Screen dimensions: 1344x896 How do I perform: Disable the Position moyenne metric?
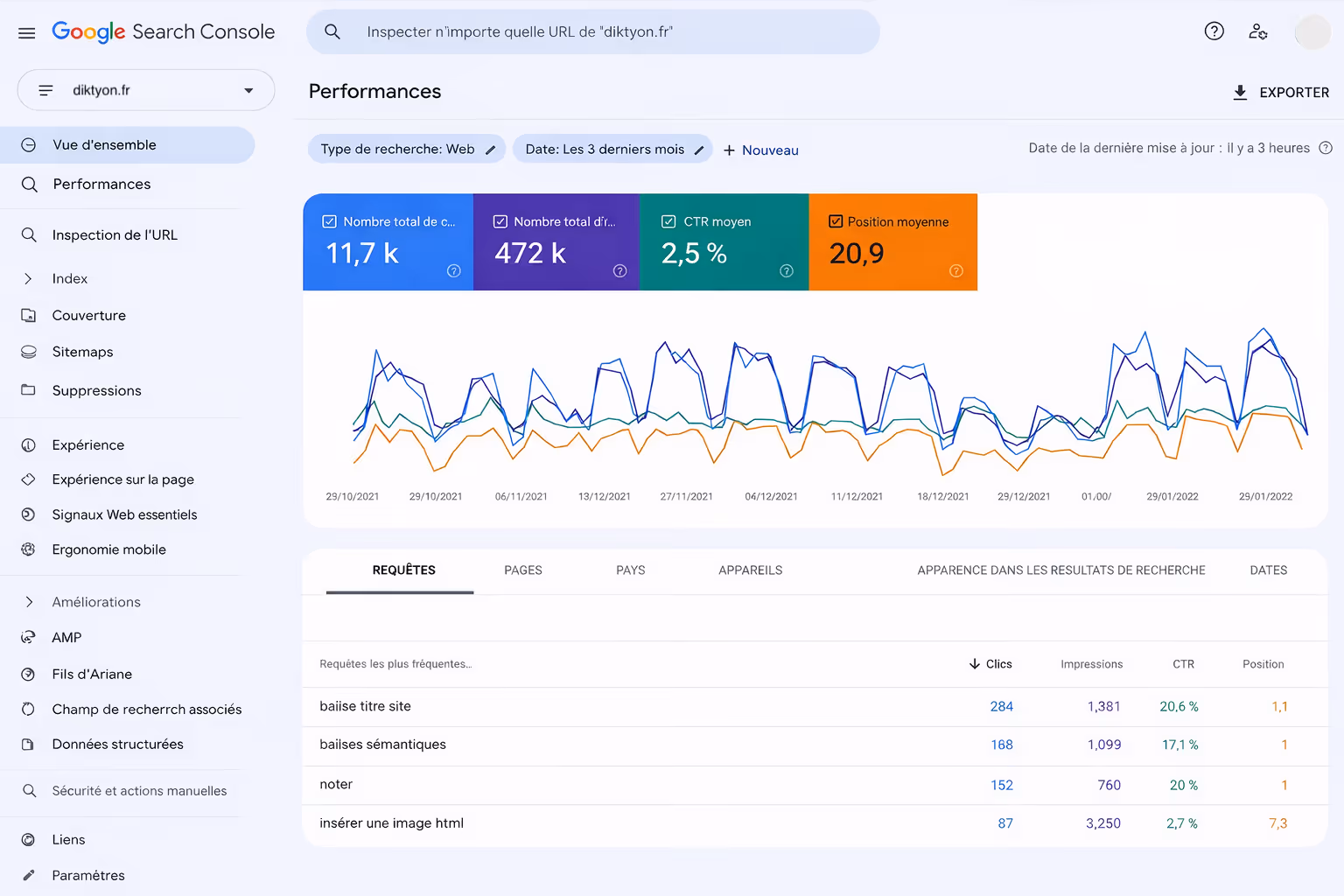[836, 221]
